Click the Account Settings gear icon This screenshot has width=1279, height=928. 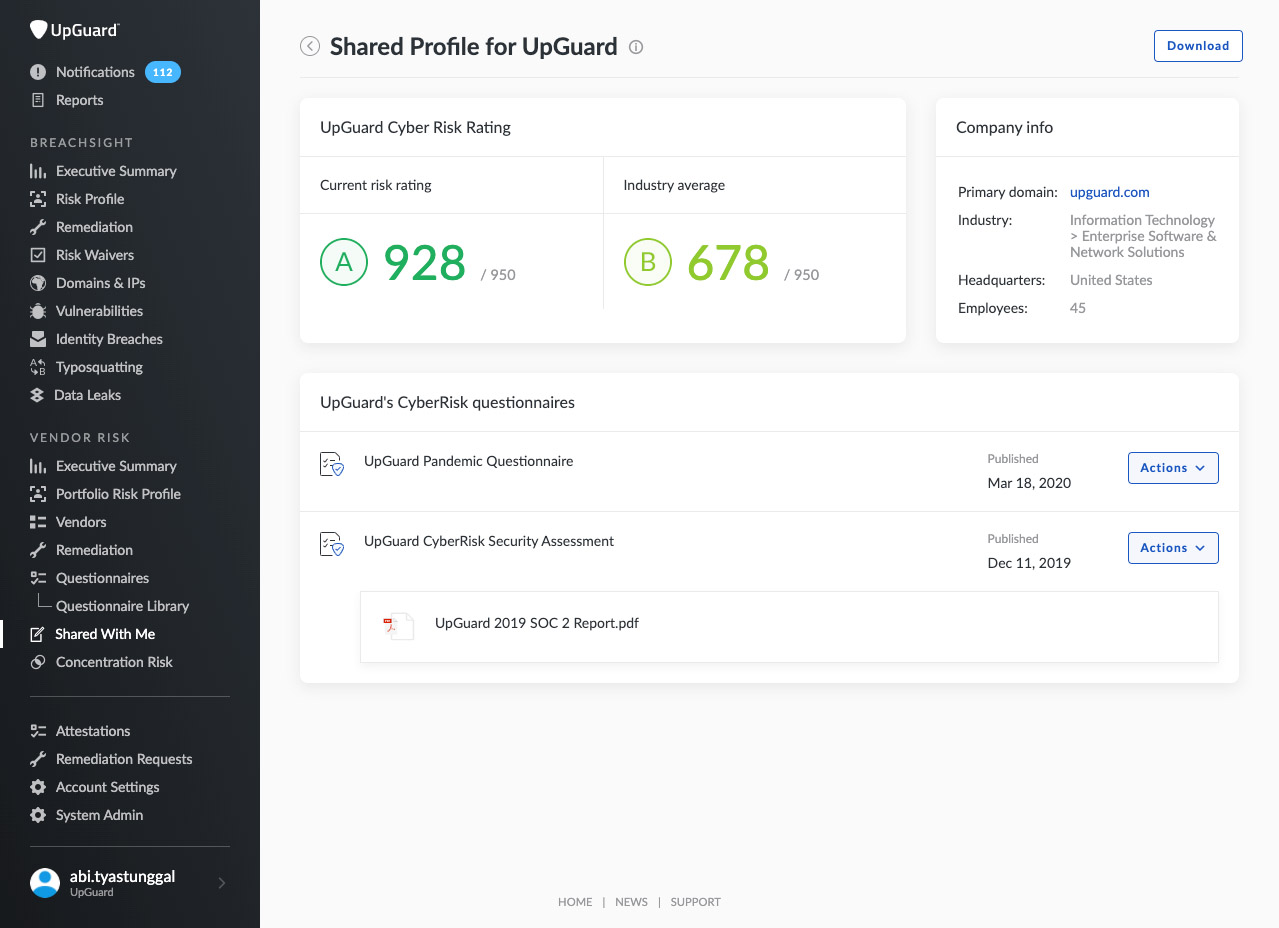tap(38, 787)
